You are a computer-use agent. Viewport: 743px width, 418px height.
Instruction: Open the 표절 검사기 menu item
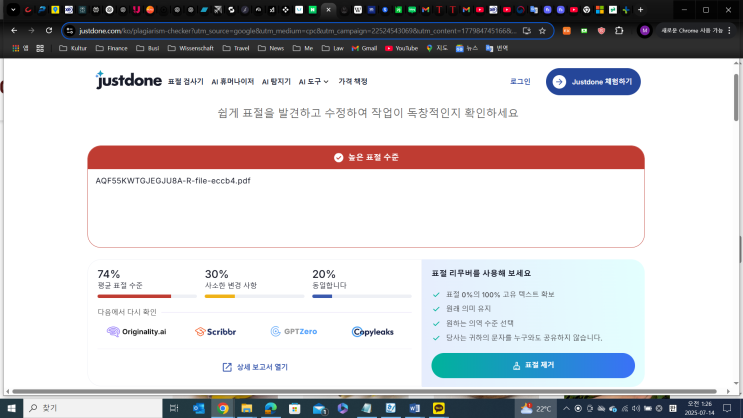tap(186, 82)
